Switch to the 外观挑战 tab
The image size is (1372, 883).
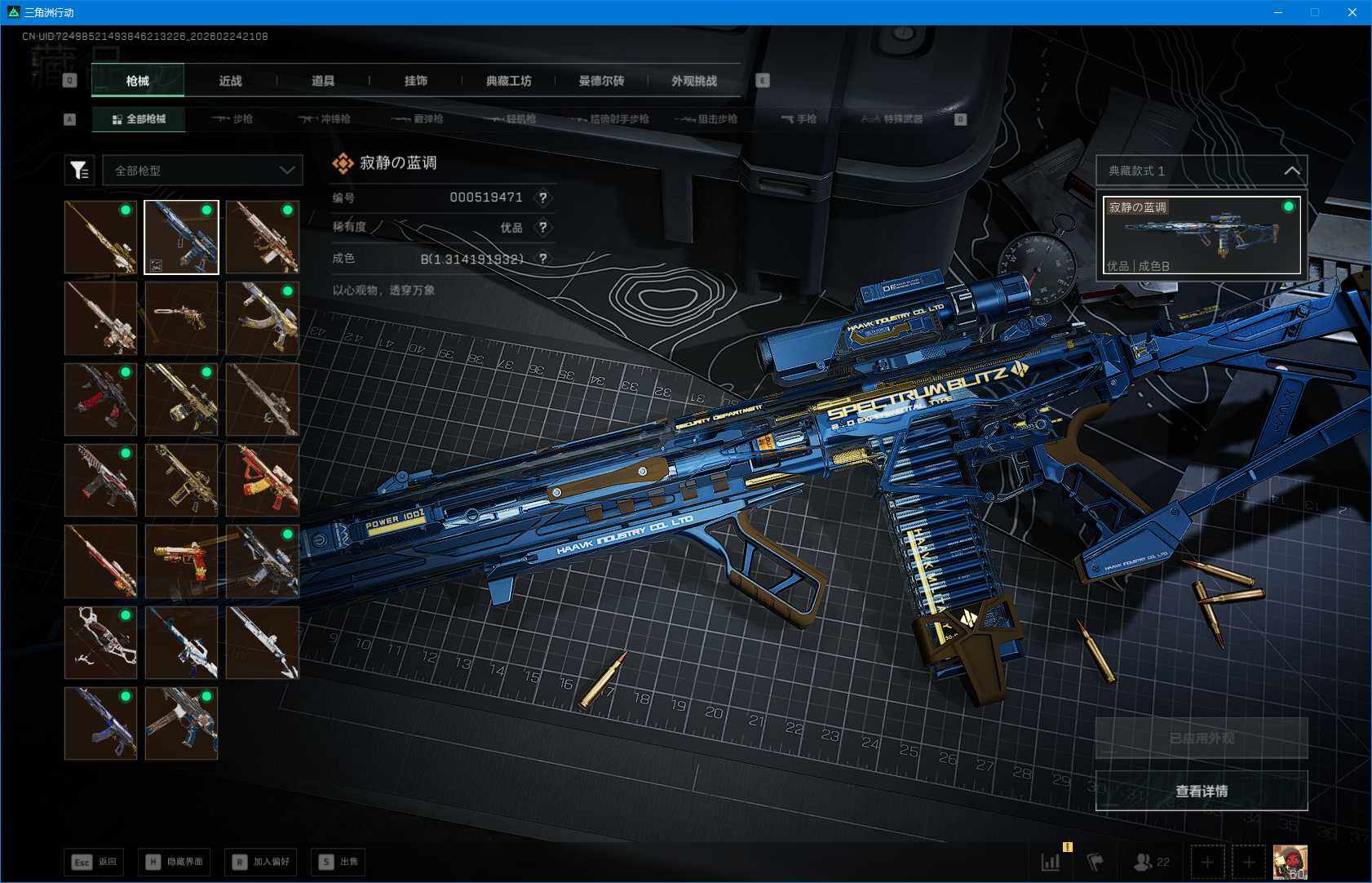[x=694, y=81]
